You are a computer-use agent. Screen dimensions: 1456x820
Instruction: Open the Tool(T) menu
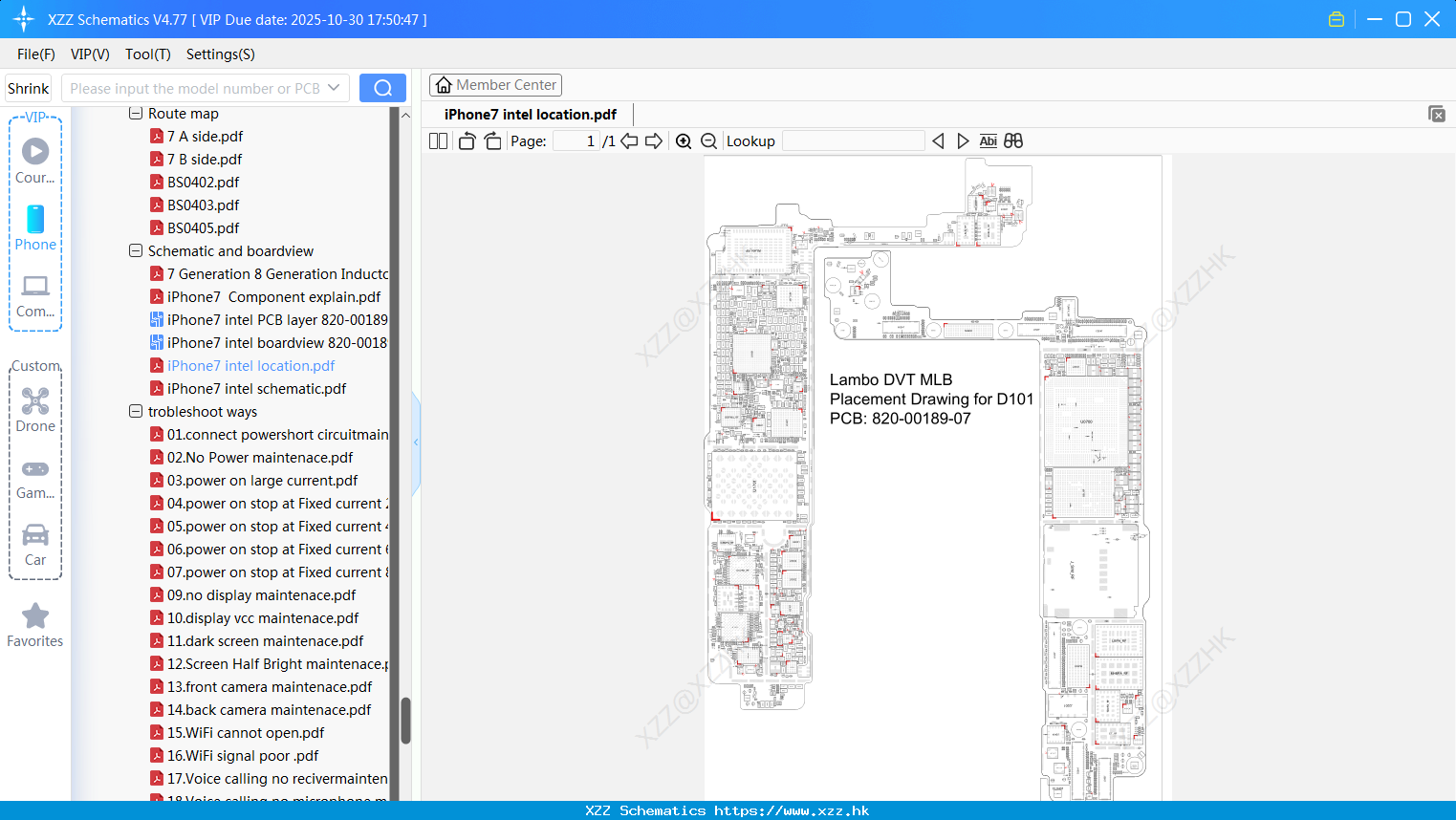147,54
